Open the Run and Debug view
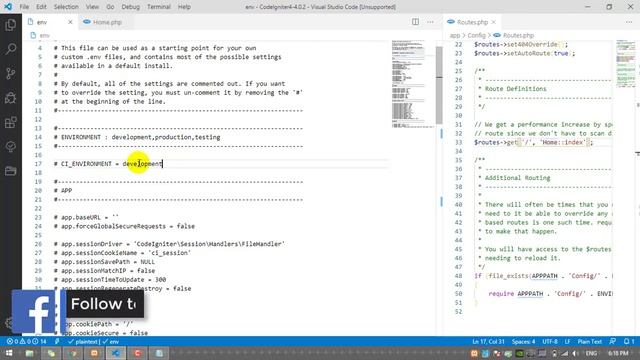Viewport: 640px width, 360px height. (11, 98)
